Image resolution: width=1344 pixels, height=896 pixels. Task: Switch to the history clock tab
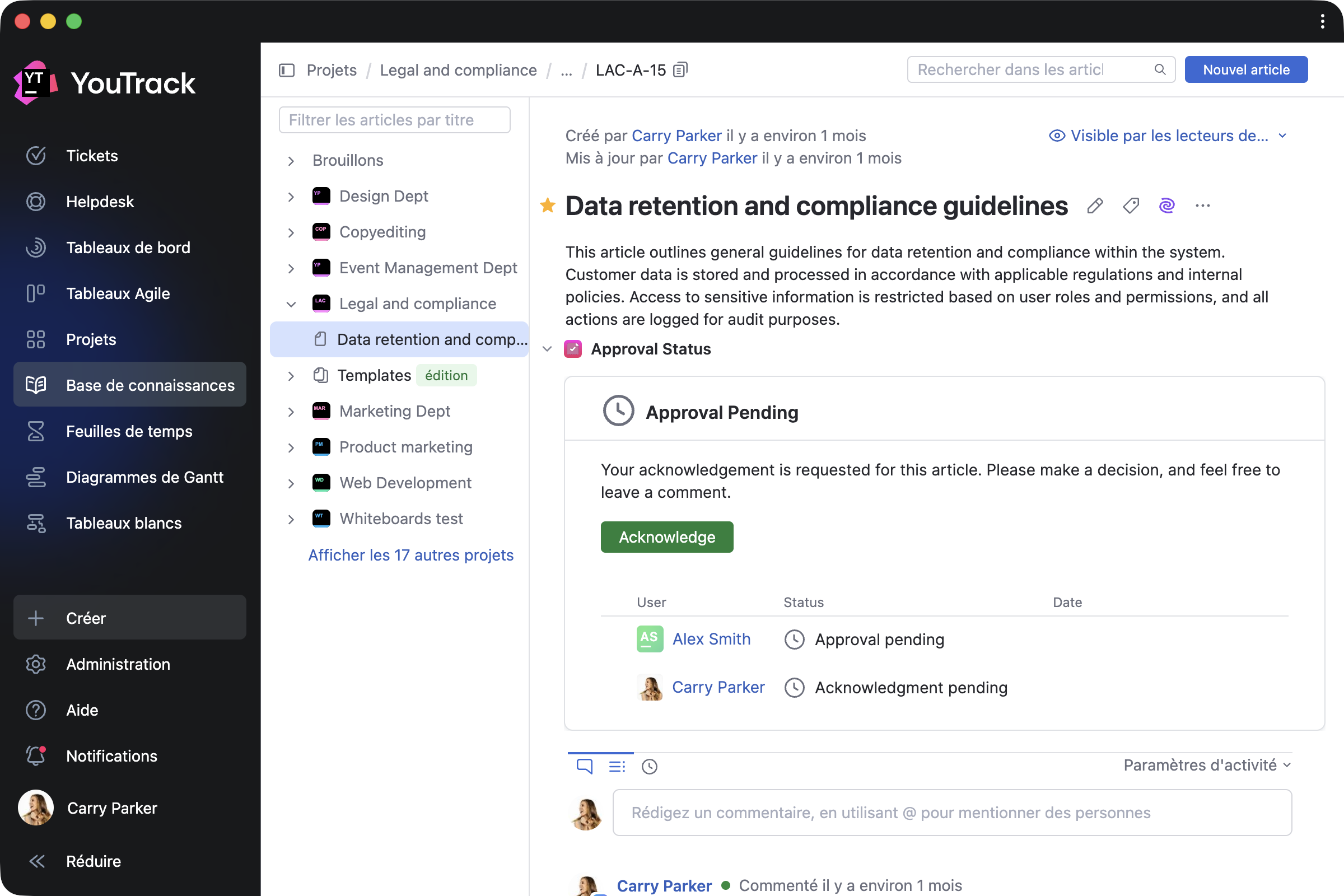point(649,766)
